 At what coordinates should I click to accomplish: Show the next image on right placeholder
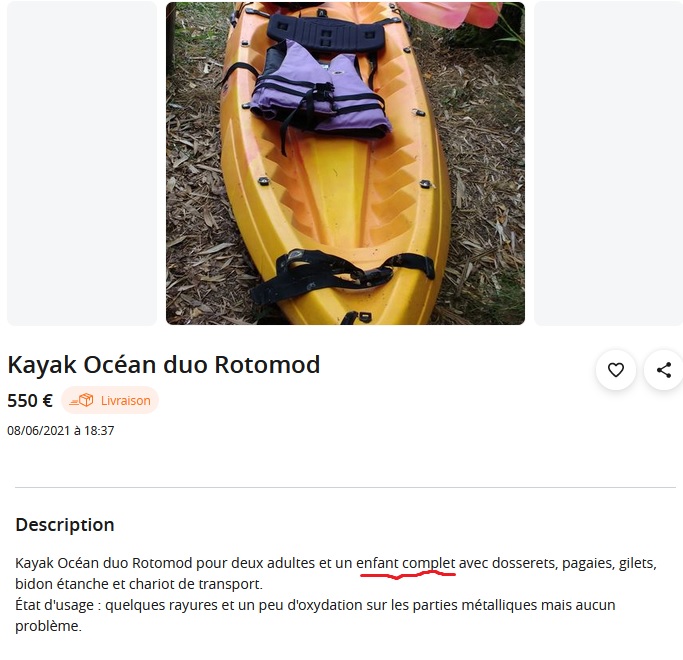pyautogui.click(x=608, y=163)
